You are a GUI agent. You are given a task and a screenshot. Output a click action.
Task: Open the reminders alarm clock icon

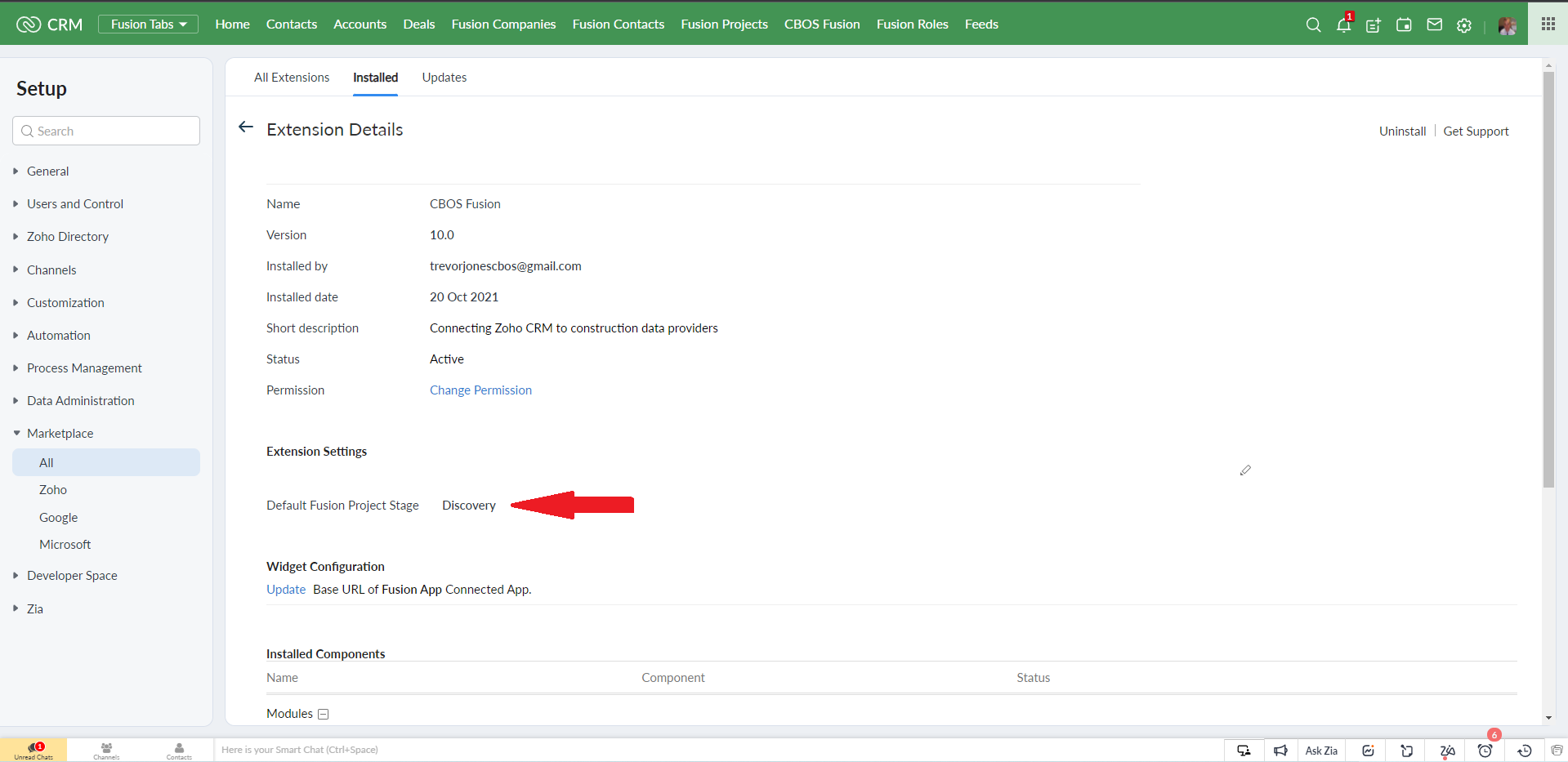[1485, 751]
